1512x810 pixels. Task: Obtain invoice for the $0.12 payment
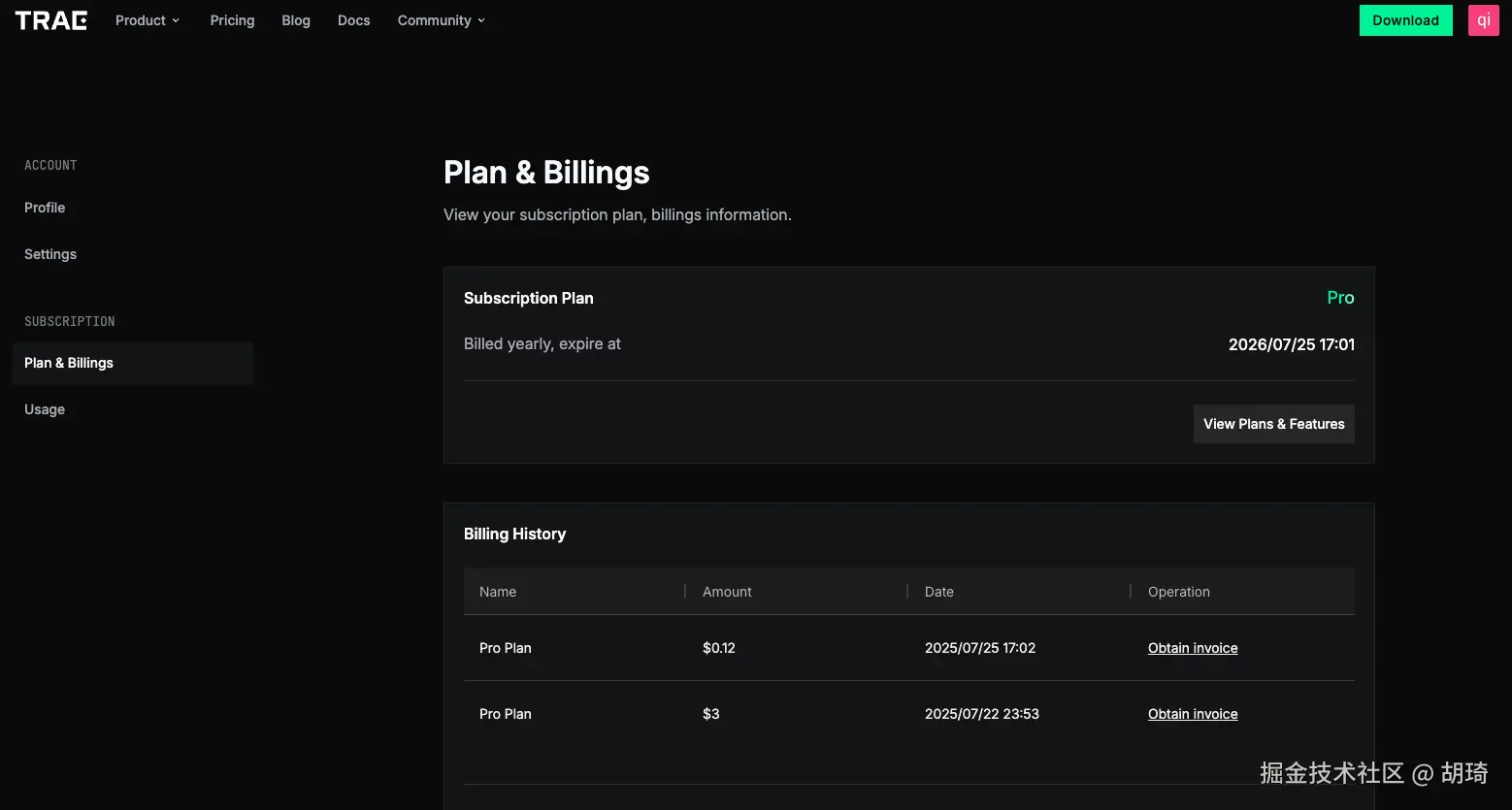(x=1193, y=648)
